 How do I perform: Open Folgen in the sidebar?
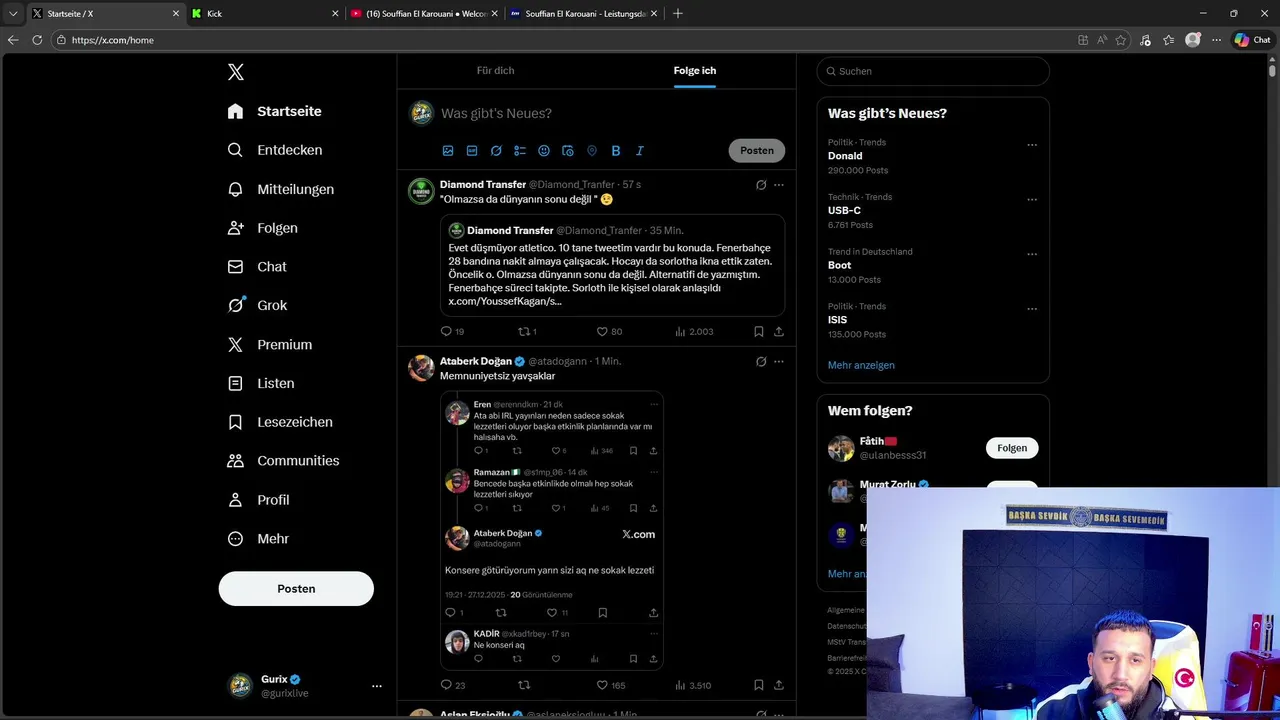(x=262, y=228)
